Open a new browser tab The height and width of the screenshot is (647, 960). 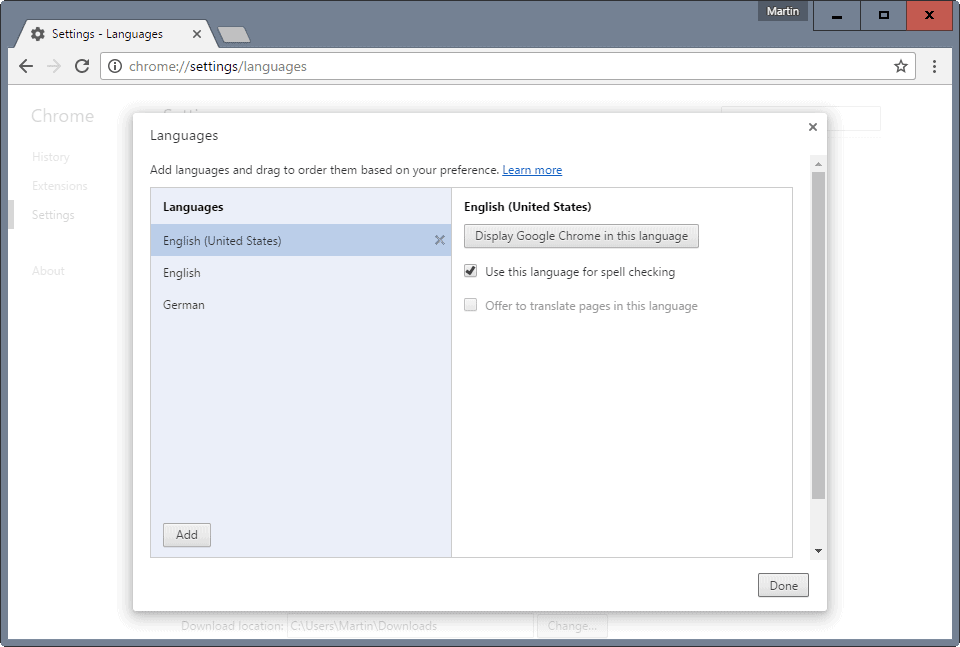coord(233,33)
